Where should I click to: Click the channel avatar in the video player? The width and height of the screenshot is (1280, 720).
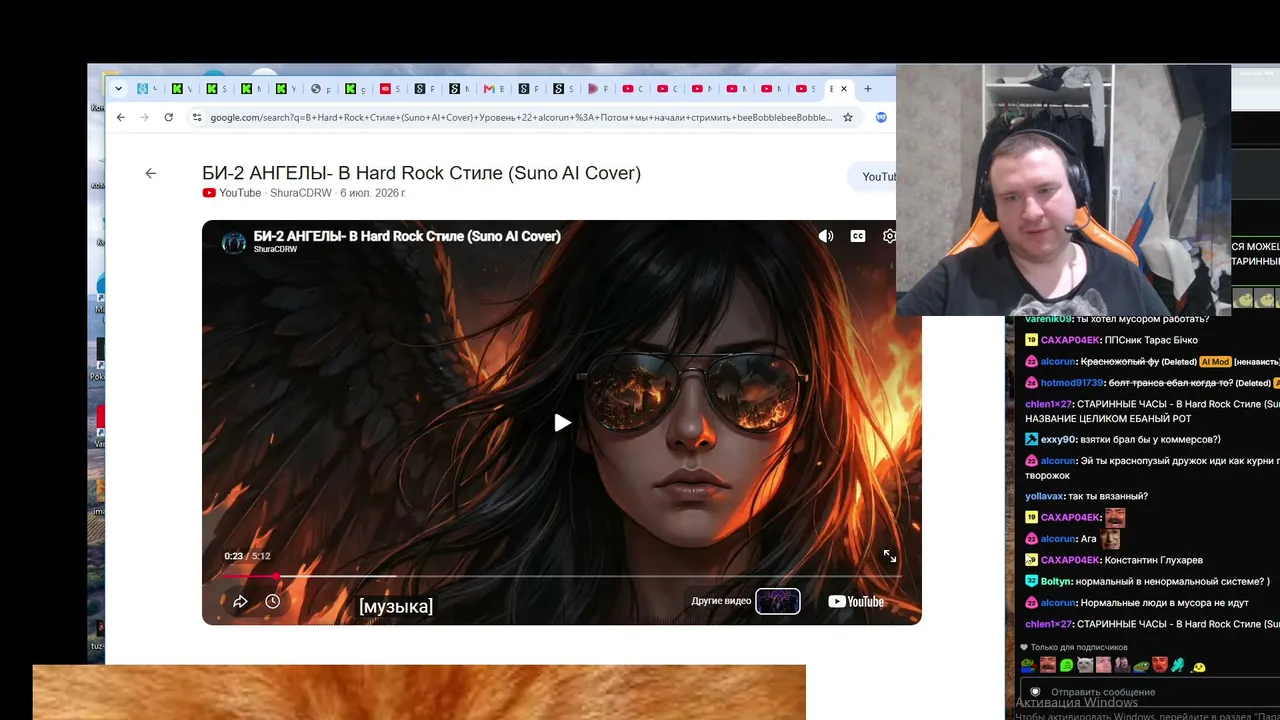pos(234,242)
